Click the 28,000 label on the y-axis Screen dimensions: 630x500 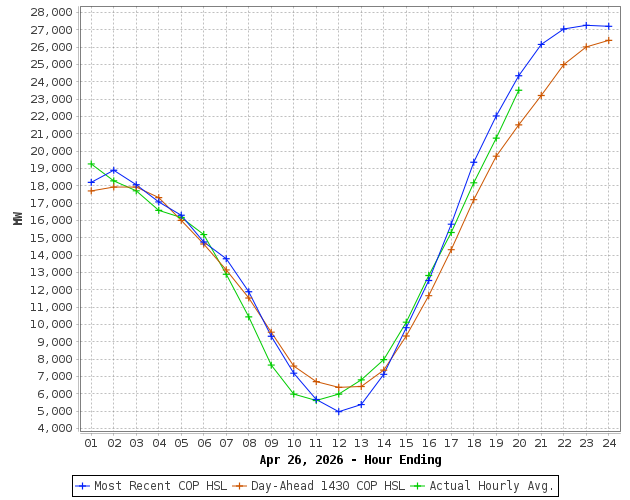pos(51,12)
